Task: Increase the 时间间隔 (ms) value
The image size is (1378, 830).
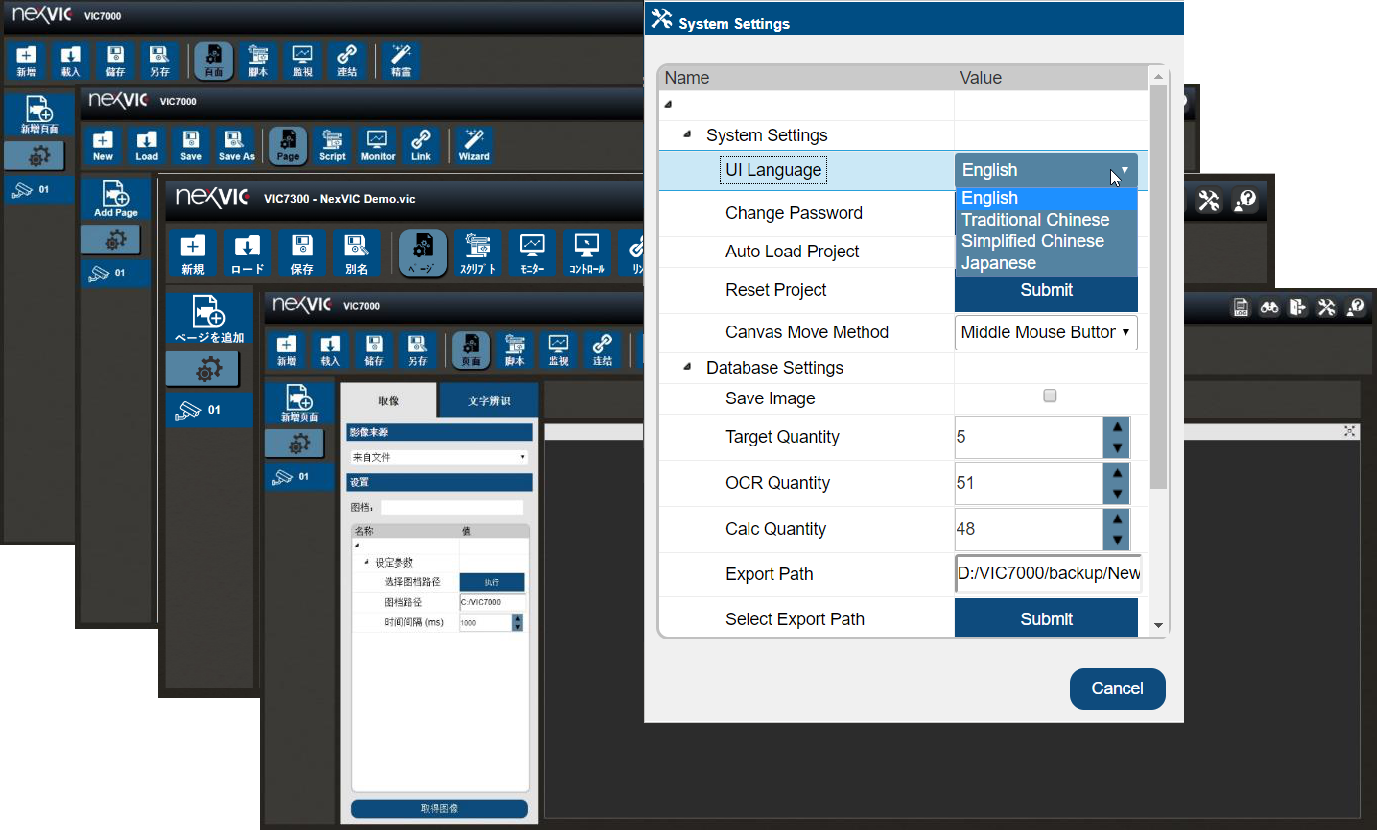Action: (517, 618)
